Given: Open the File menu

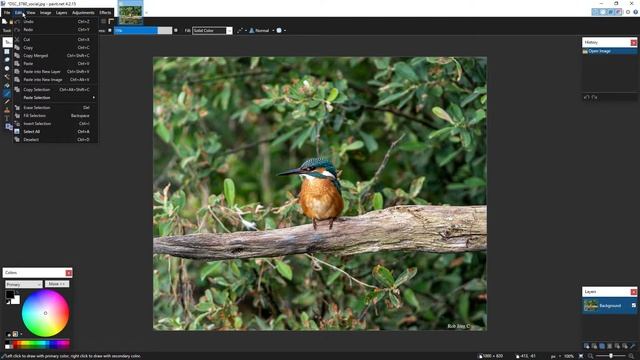Looking at the screenshot, I should point(7,13).
